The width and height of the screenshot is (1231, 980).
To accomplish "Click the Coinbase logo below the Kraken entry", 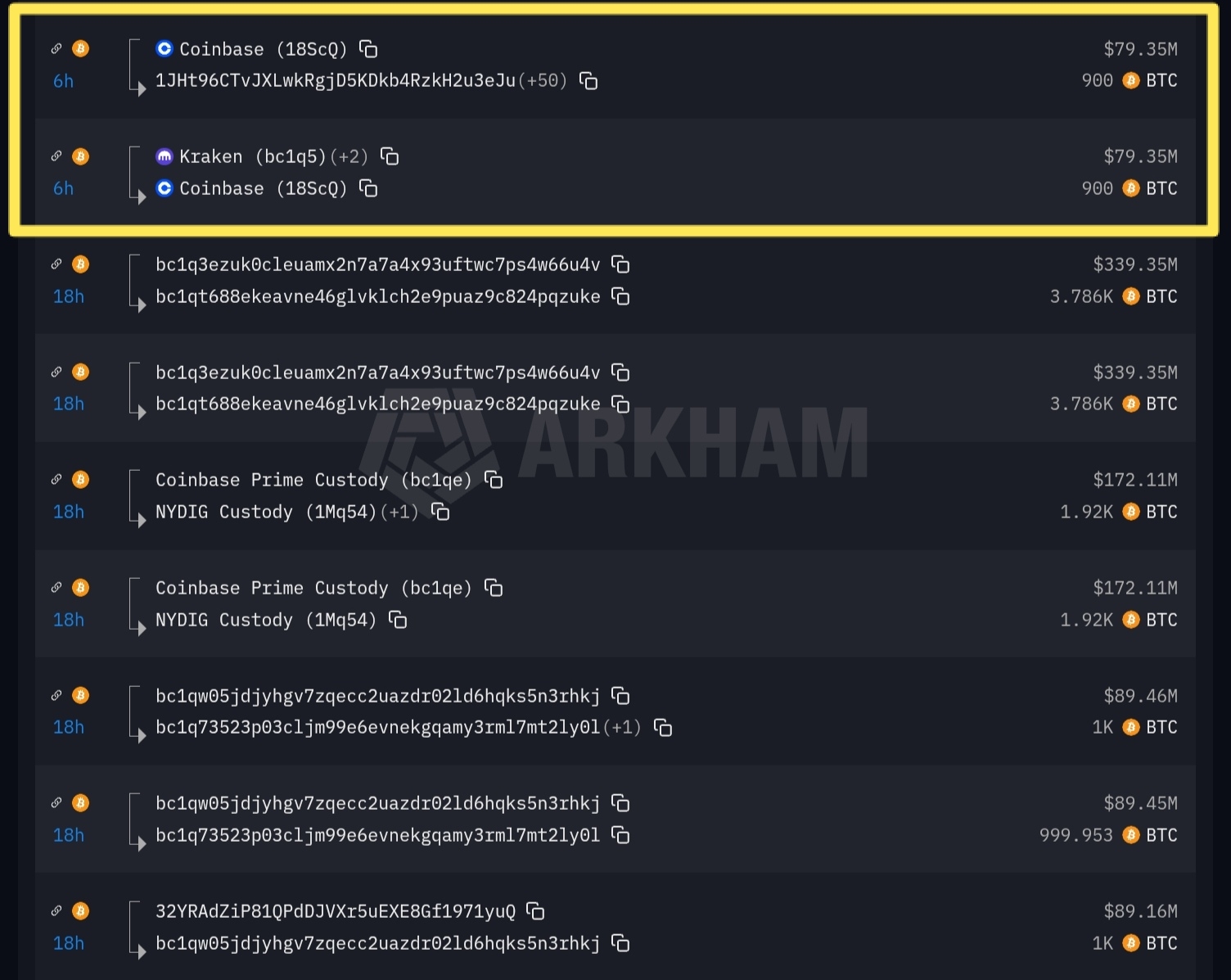I will (x=165, y=188).
